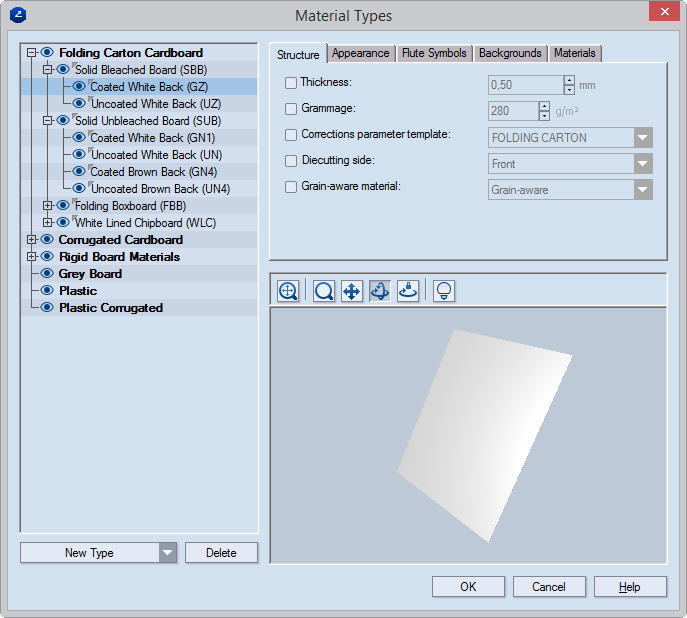The image size is (687, 618).
Task: Switch to the Flute Symbols tab
Action: pyautogui.click(x=434, y=53)
